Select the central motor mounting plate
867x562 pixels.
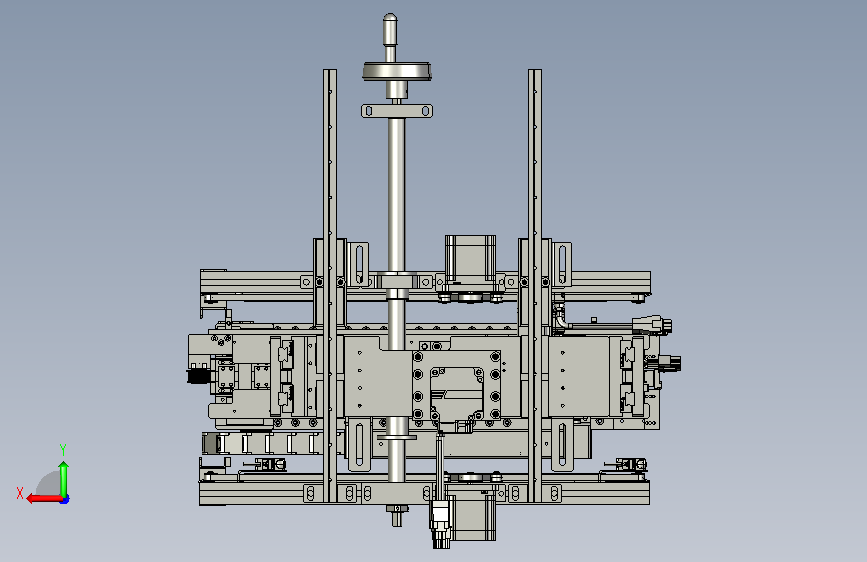tap(456, 385)
